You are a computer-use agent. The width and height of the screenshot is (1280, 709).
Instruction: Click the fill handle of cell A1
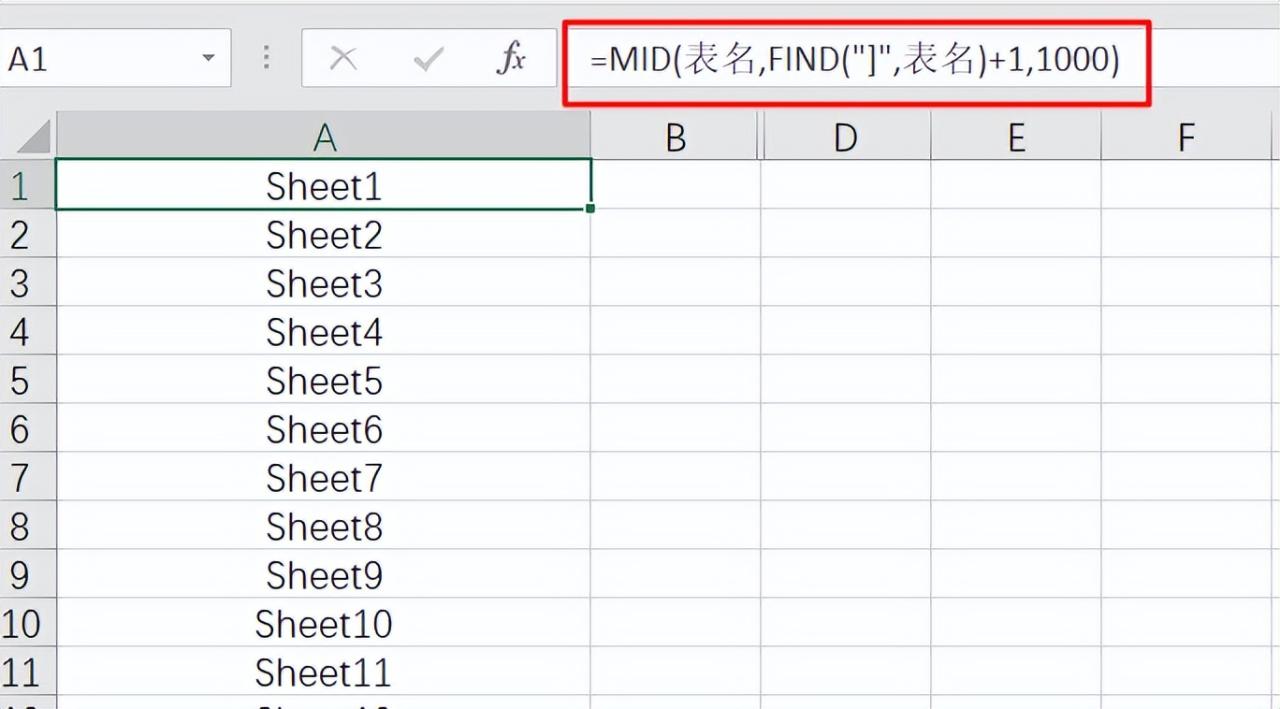coord(591,208)
